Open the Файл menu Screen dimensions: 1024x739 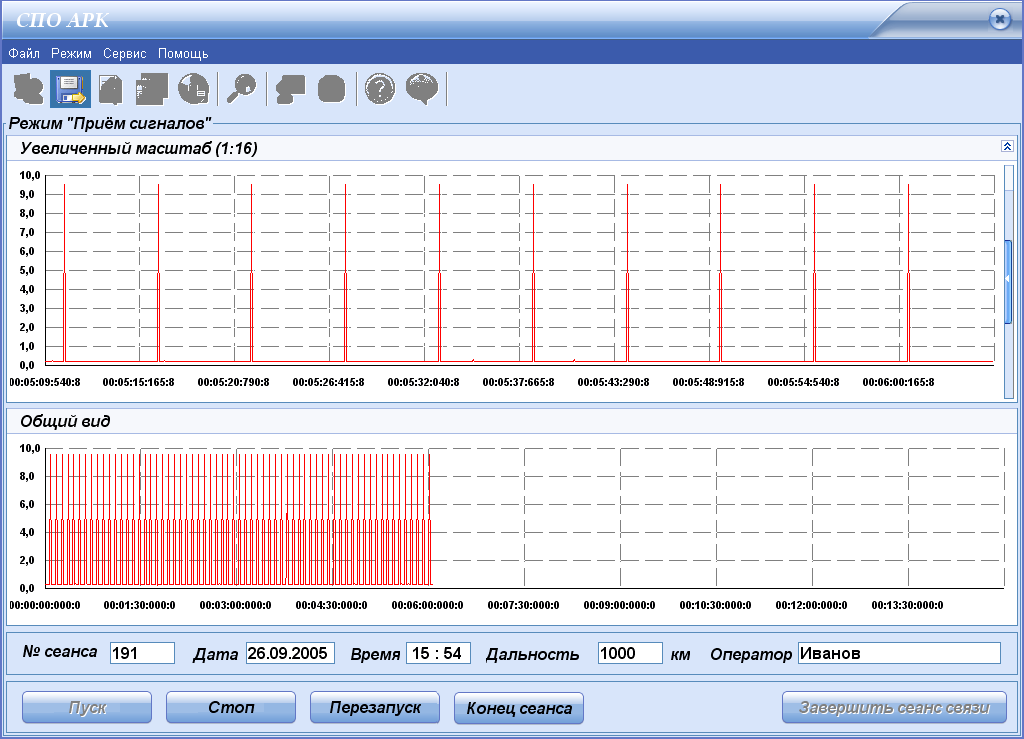(x=24, y=53)
